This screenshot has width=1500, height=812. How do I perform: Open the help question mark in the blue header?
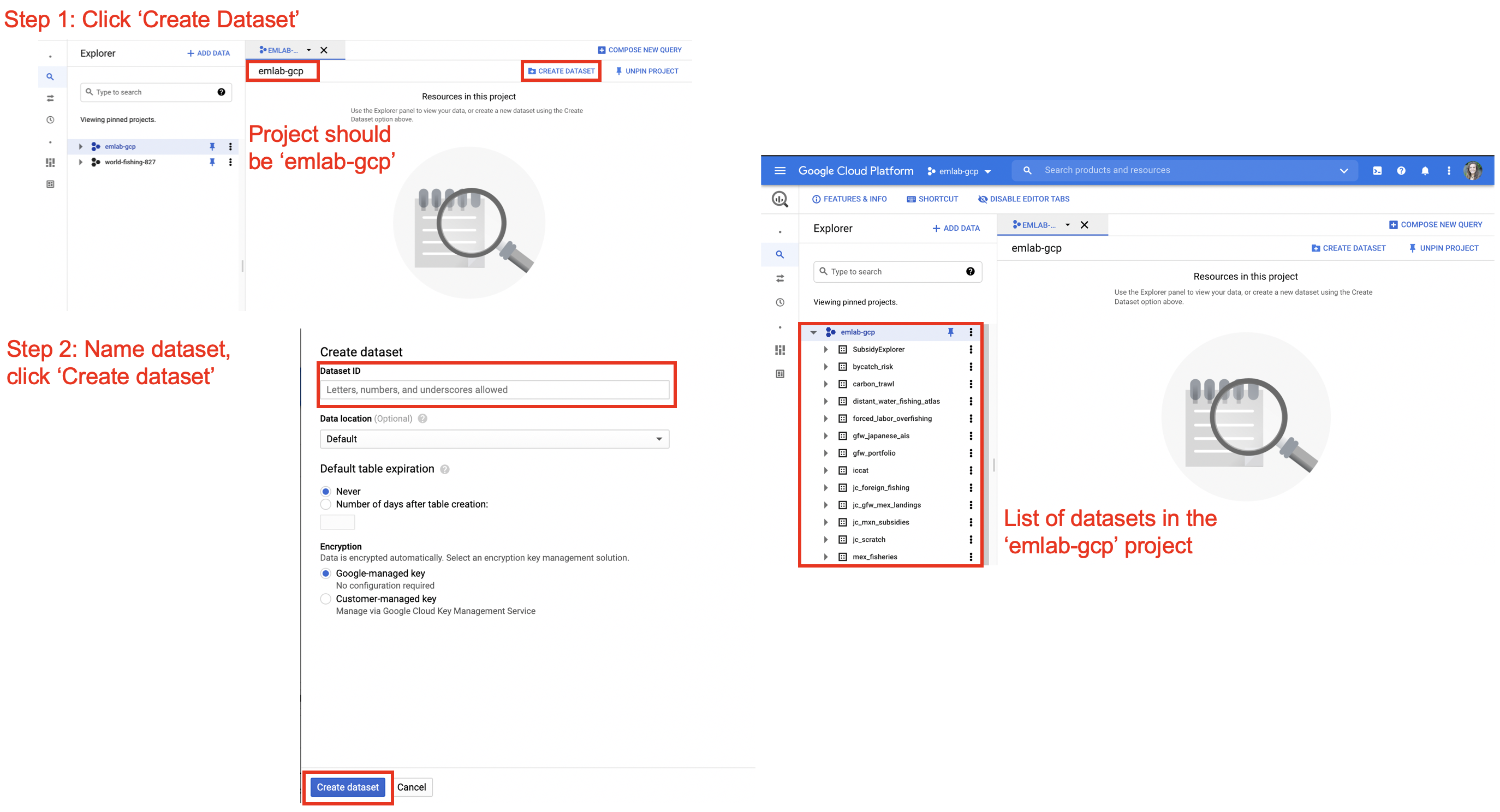point(1401,171)
